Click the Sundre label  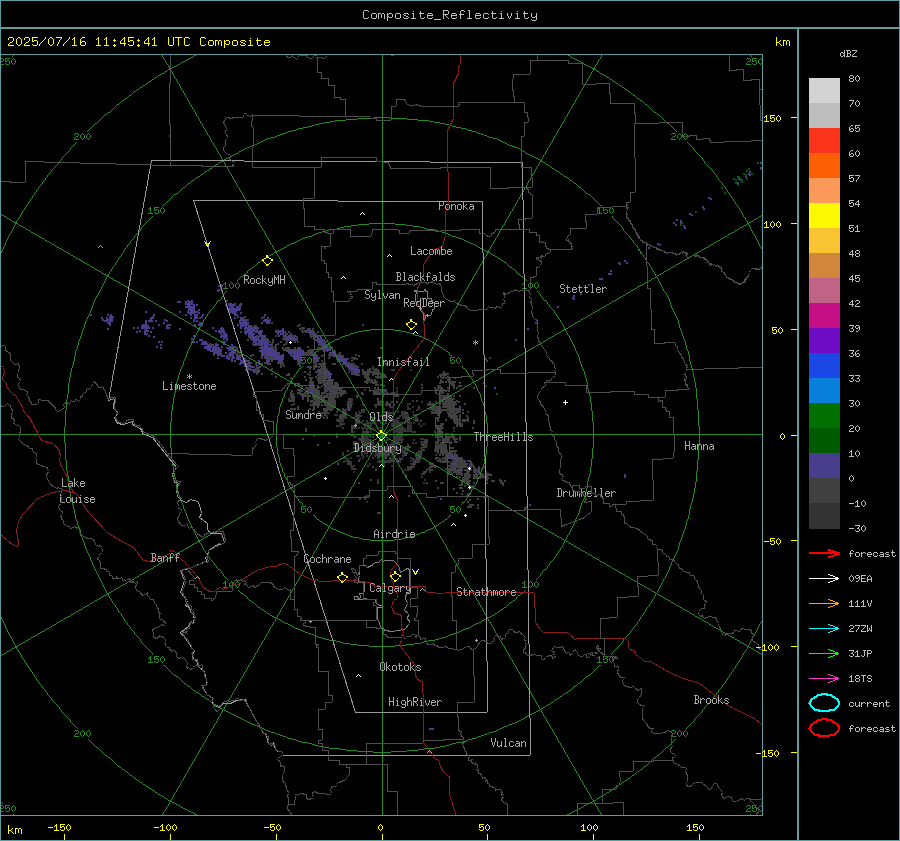[303, 415]
